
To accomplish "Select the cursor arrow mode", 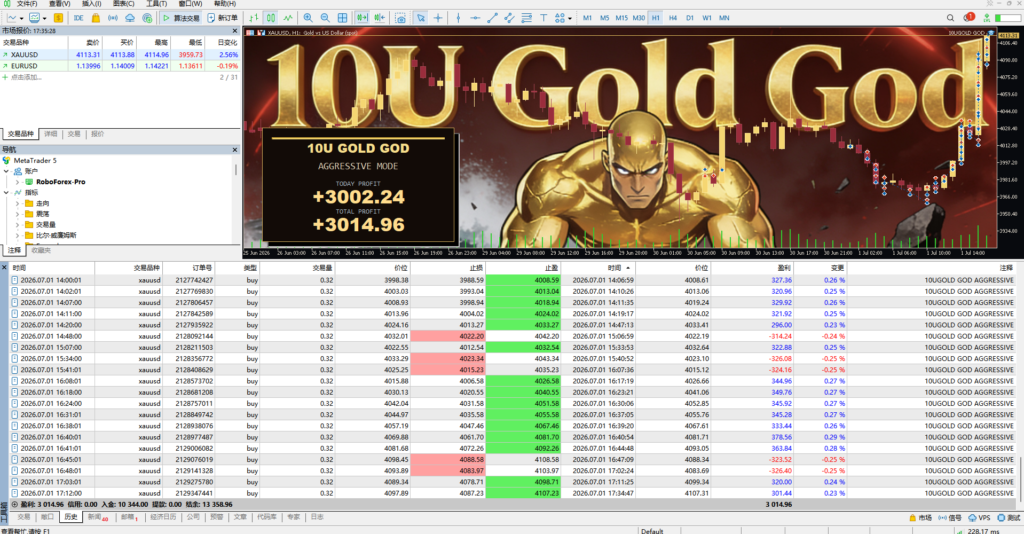I will (421, 18).
